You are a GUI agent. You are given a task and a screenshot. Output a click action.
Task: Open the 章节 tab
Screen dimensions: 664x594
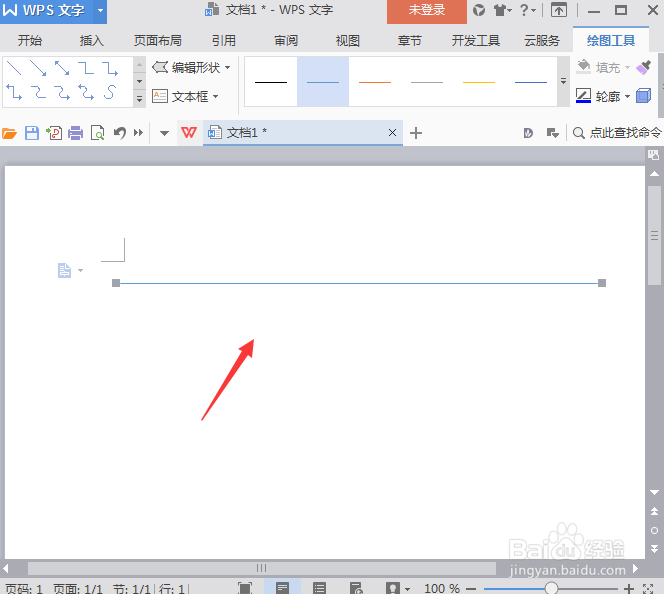coord(409,41)
